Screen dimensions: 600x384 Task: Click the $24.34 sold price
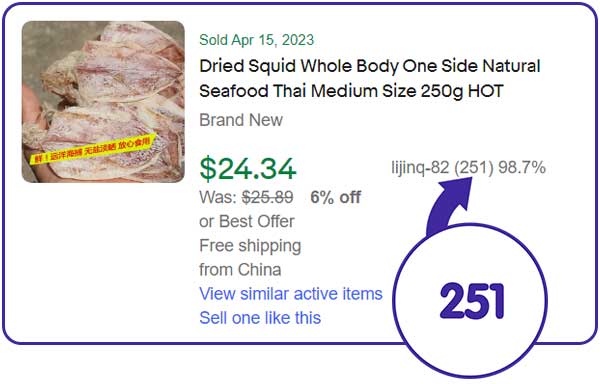(248, 168)
